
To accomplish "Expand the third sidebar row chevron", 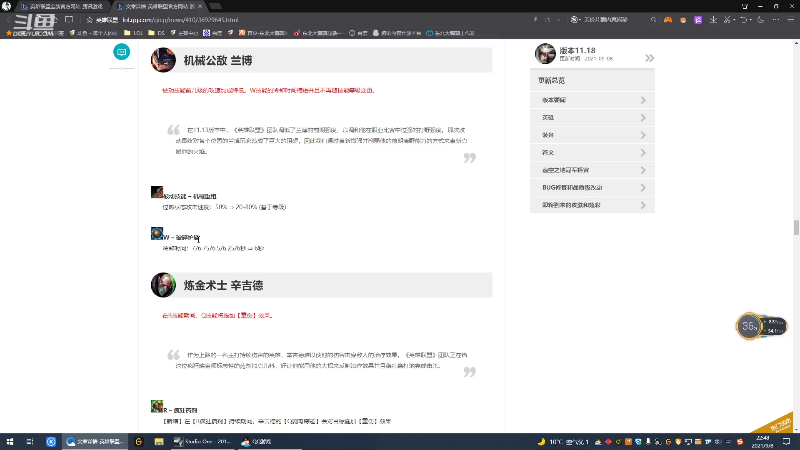I will pyautogui.click(x=643, y=135).
